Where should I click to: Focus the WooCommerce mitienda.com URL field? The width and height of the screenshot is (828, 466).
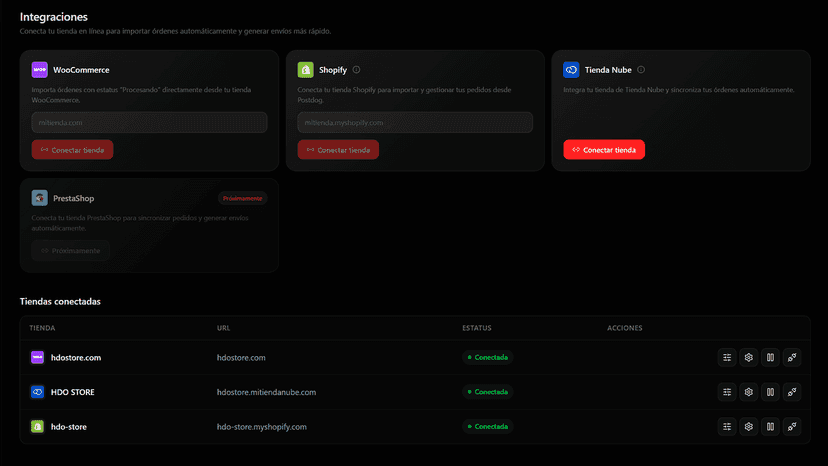(x=149, y=122)
